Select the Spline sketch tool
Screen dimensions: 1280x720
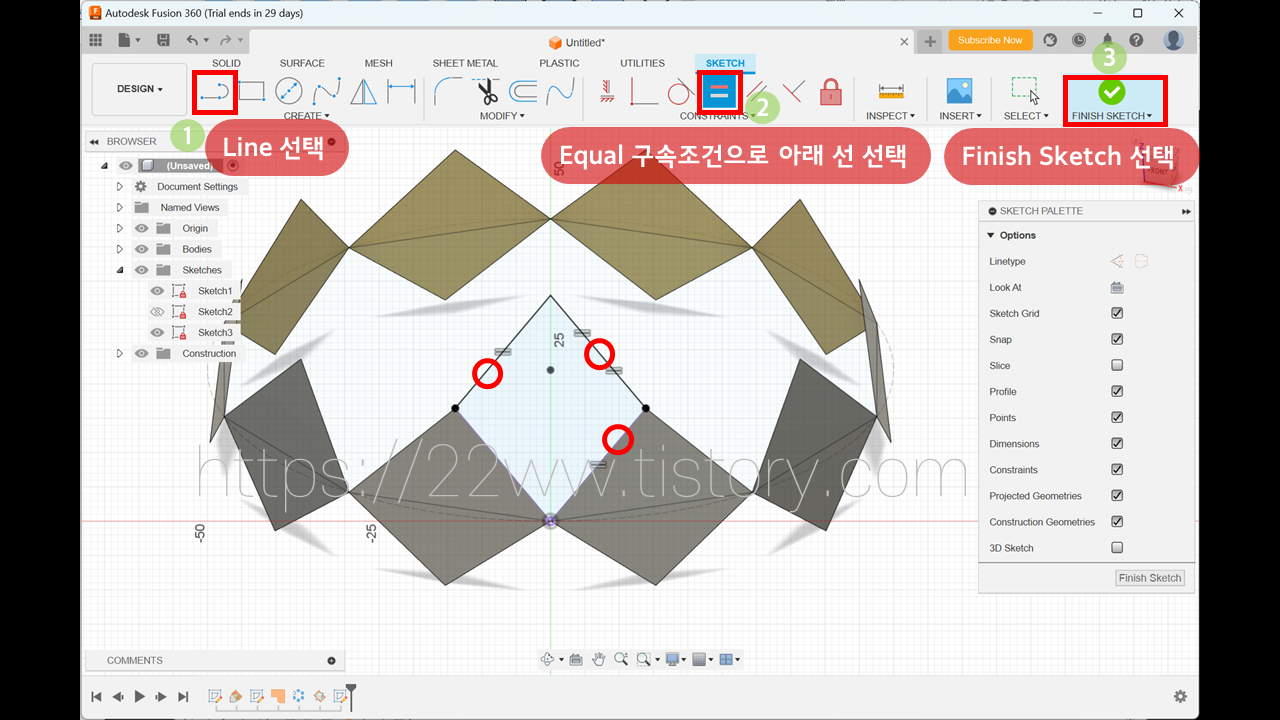tap(326, 92)
